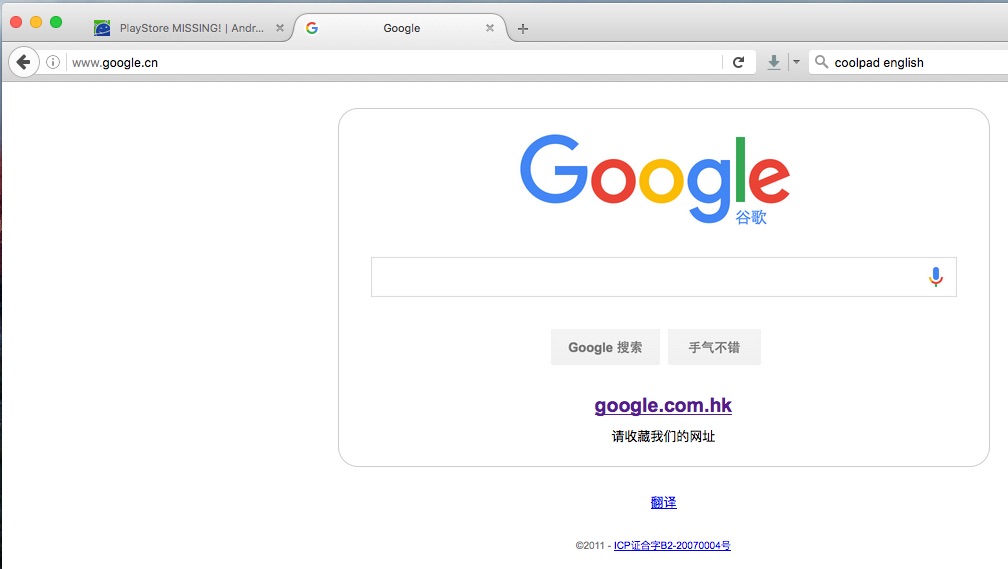Open a new tab with the plus button
This screenshot has width=1008, height=569.
click(x=522, y=28)
